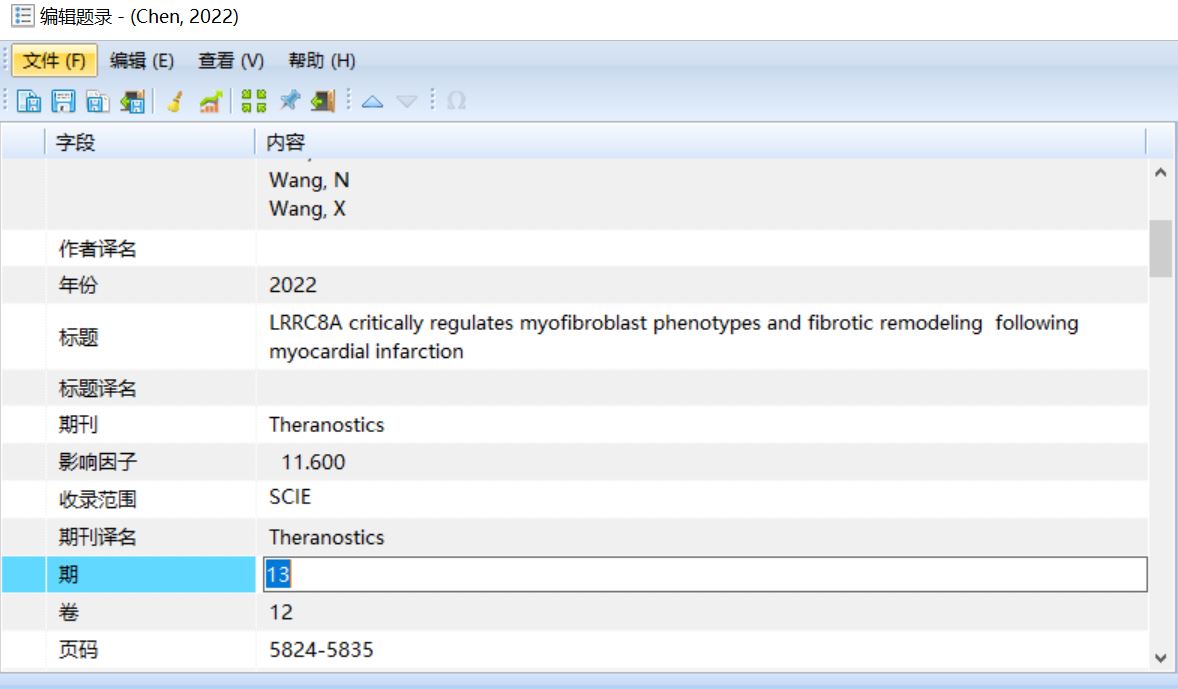This screenshot has height=689, width=1178.
Task: Click the 期刊 value Theranostics
Action: coord(327,425)
